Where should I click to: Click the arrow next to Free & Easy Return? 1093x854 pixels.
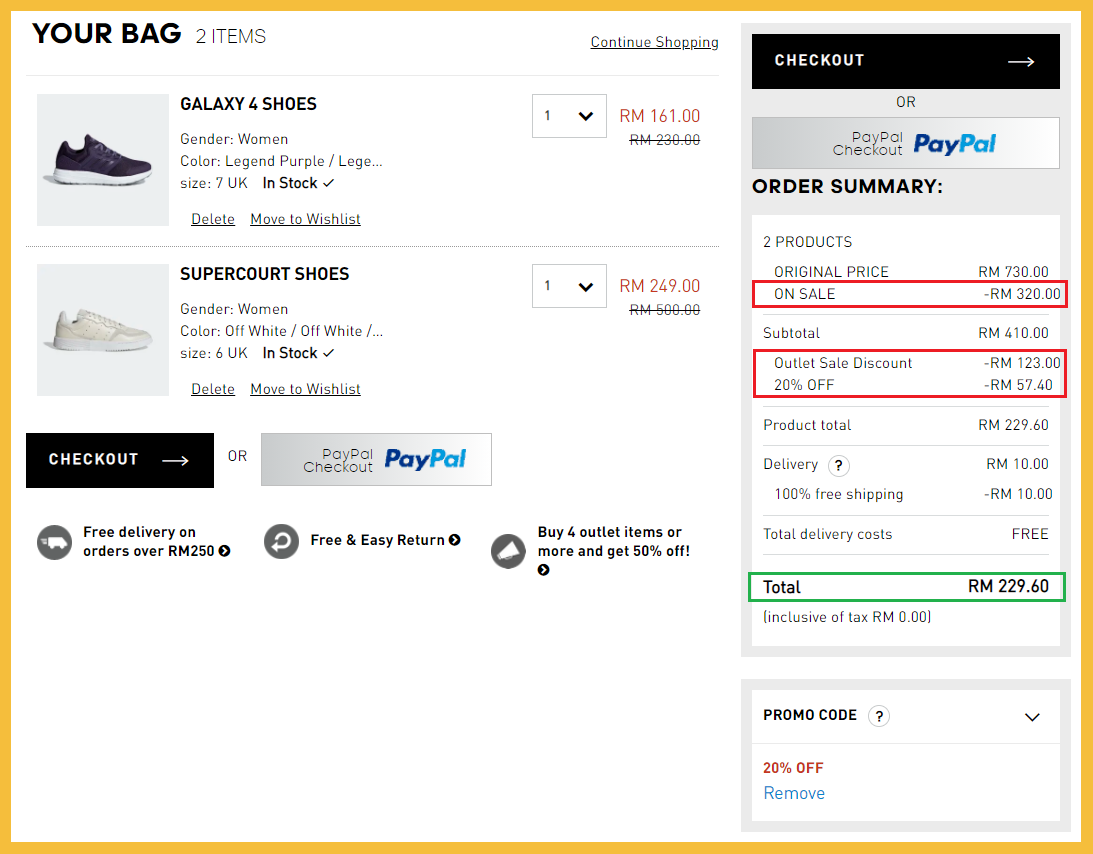coord(455,540)
